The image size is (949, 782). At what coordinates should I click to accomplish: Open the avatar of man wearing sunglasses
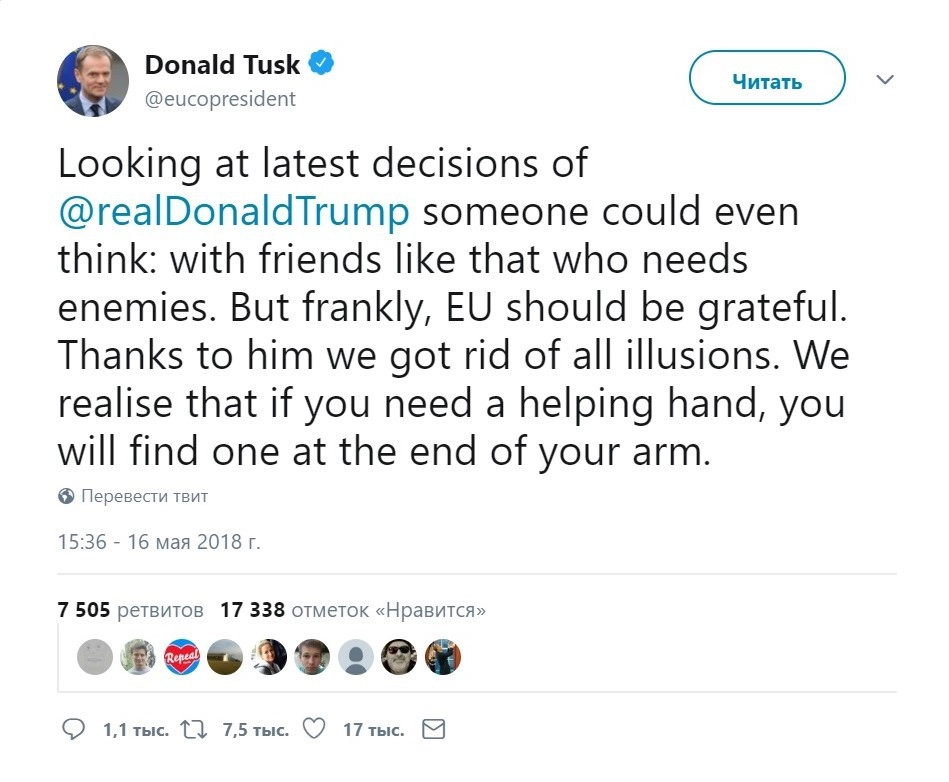400,657
